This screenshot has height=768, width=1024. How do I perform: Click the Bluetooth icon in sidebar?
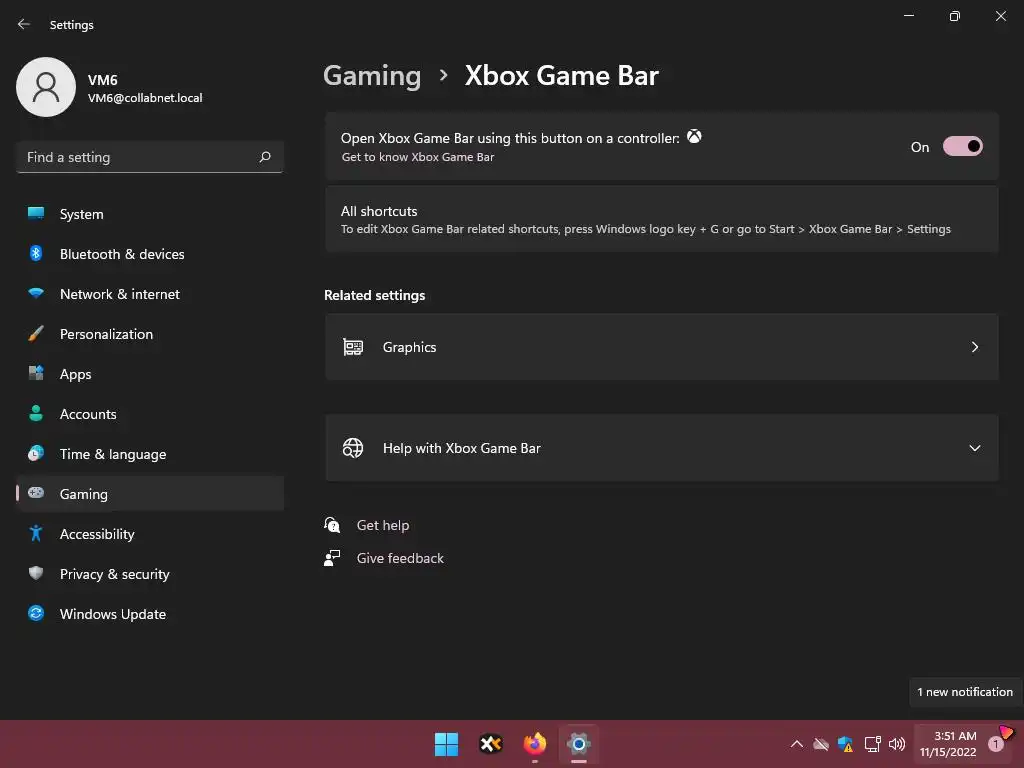36,253
